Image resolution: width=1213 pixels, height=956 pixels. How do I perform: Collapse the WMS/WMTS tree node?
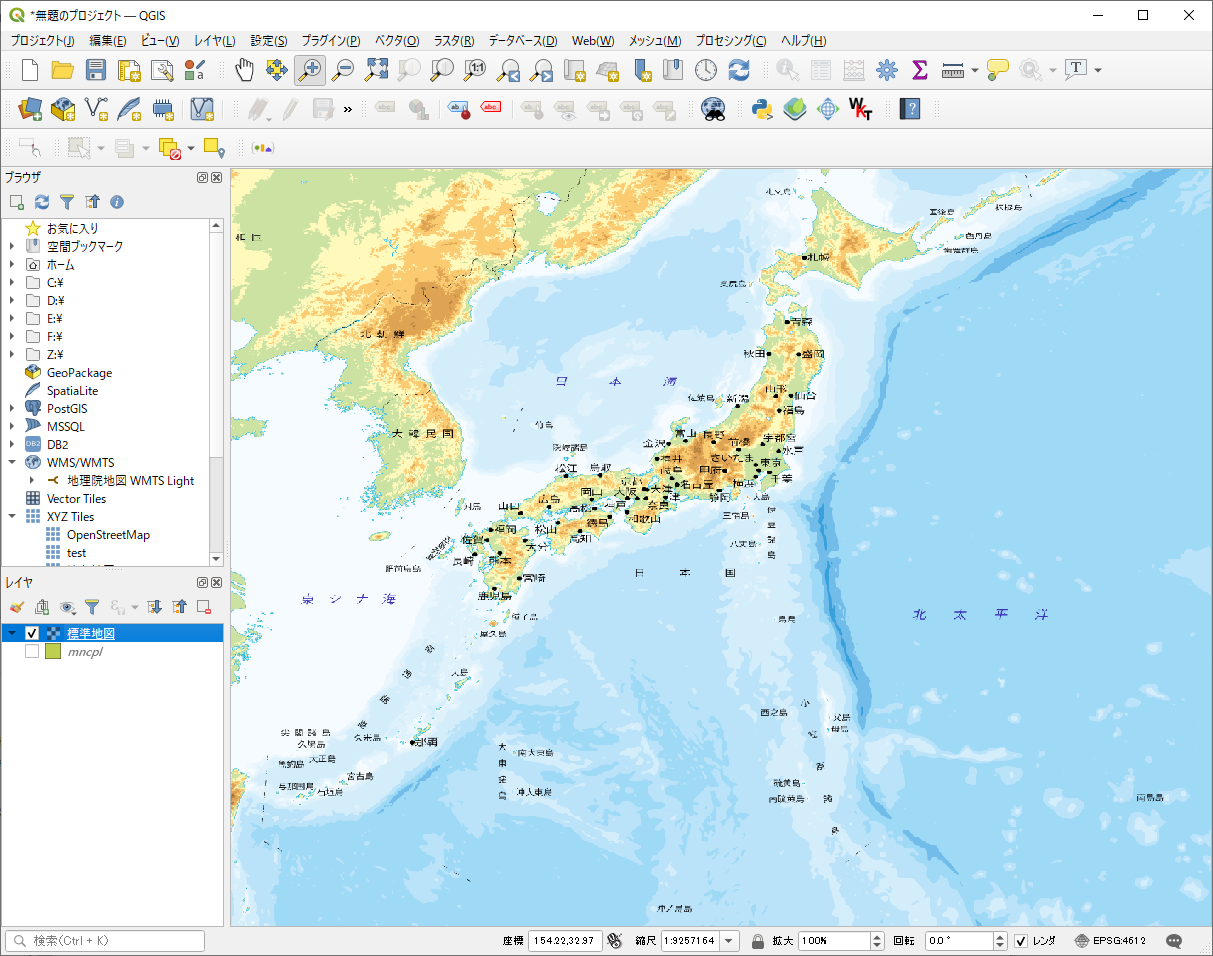(x=12, y=462)
